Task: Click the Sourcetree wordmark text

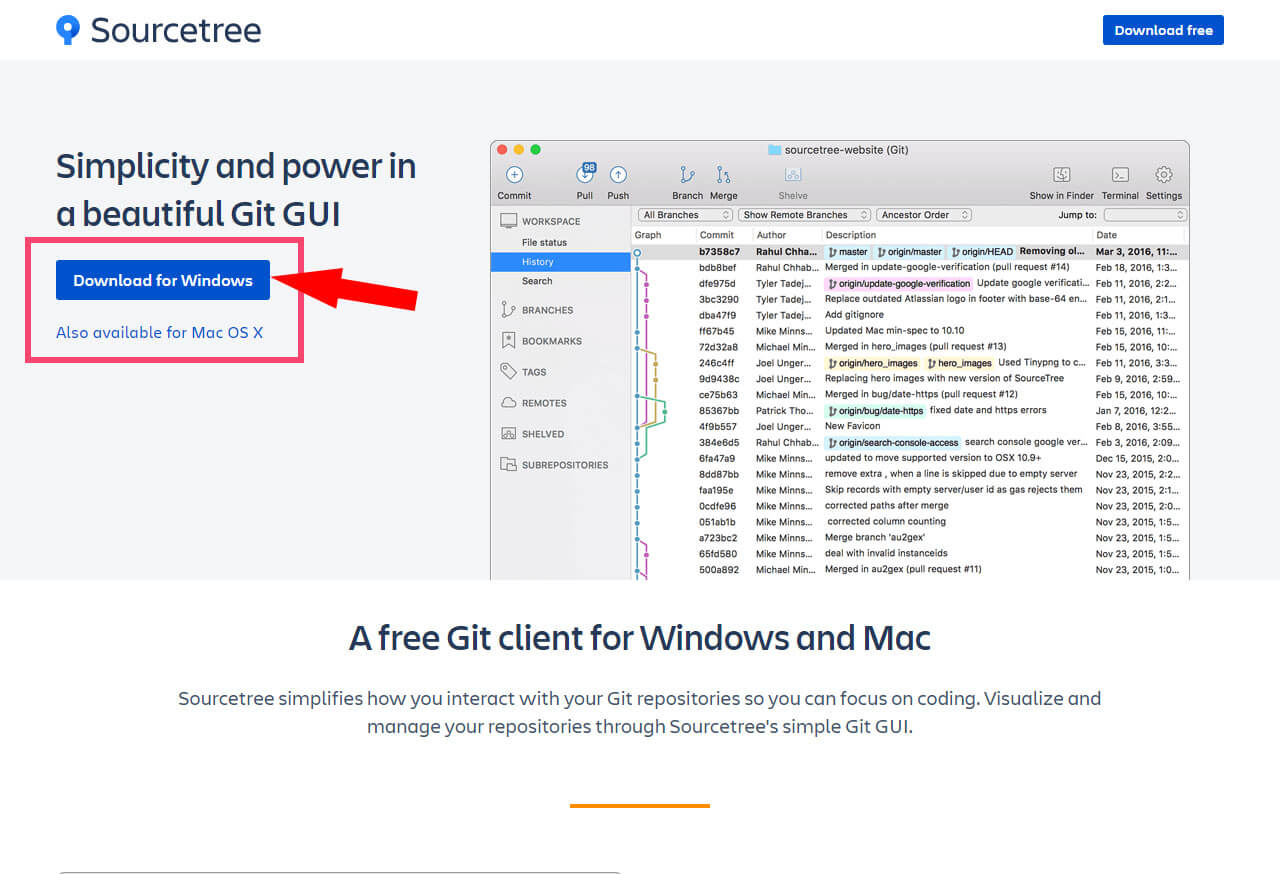Action: pos(176,30)
